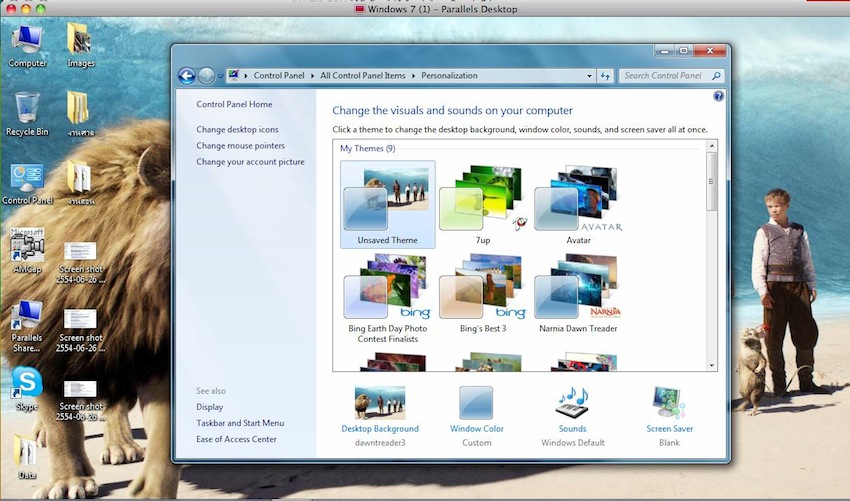The image size is (850, 501).
Task: Open the Control Panel desktop shortcut
Action: (x=27, y=184)
